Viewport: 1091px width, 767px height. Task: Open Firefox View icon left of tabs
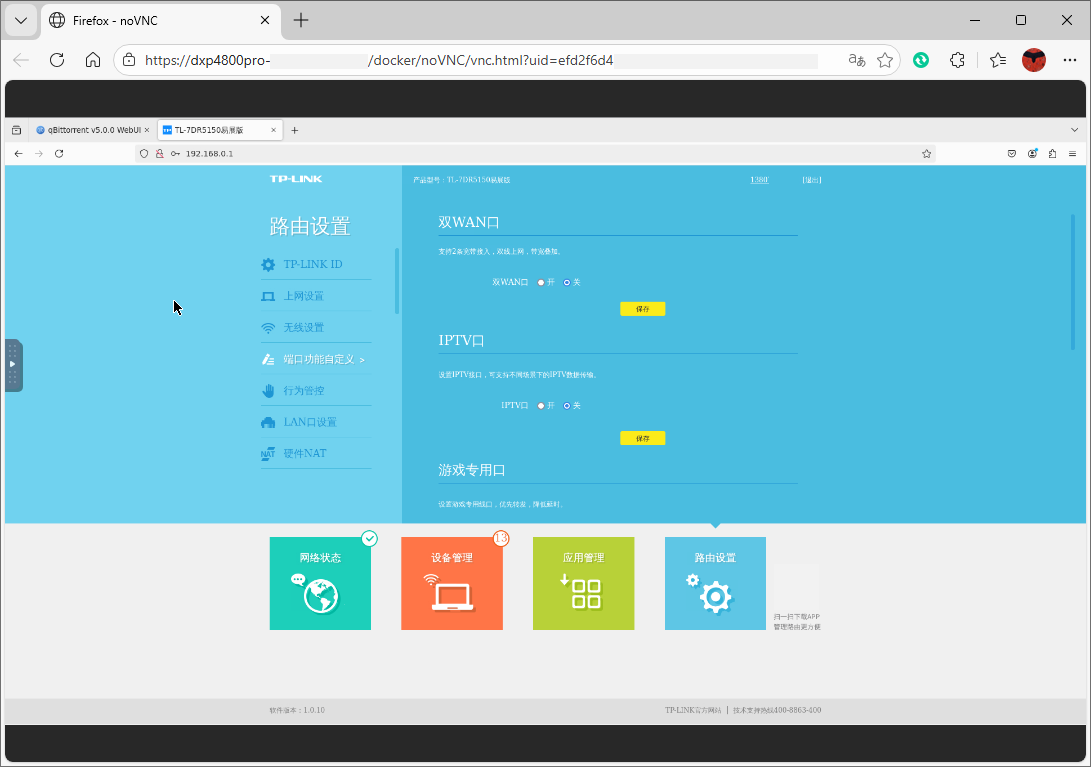coord(17,130)
